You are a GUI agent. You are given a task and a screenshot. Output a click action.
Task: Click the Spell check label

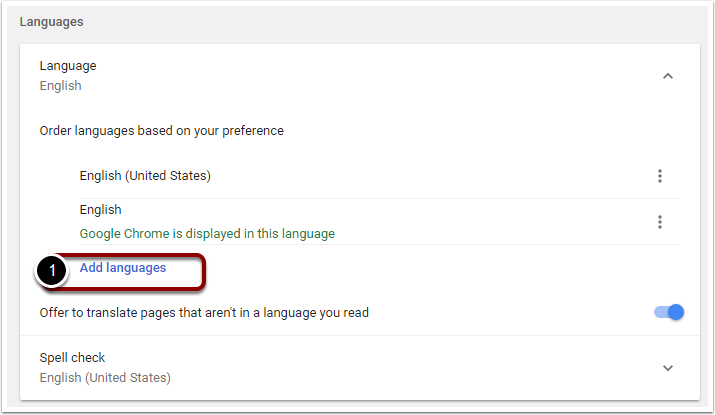pyautogui.click(x=72, y=358)
